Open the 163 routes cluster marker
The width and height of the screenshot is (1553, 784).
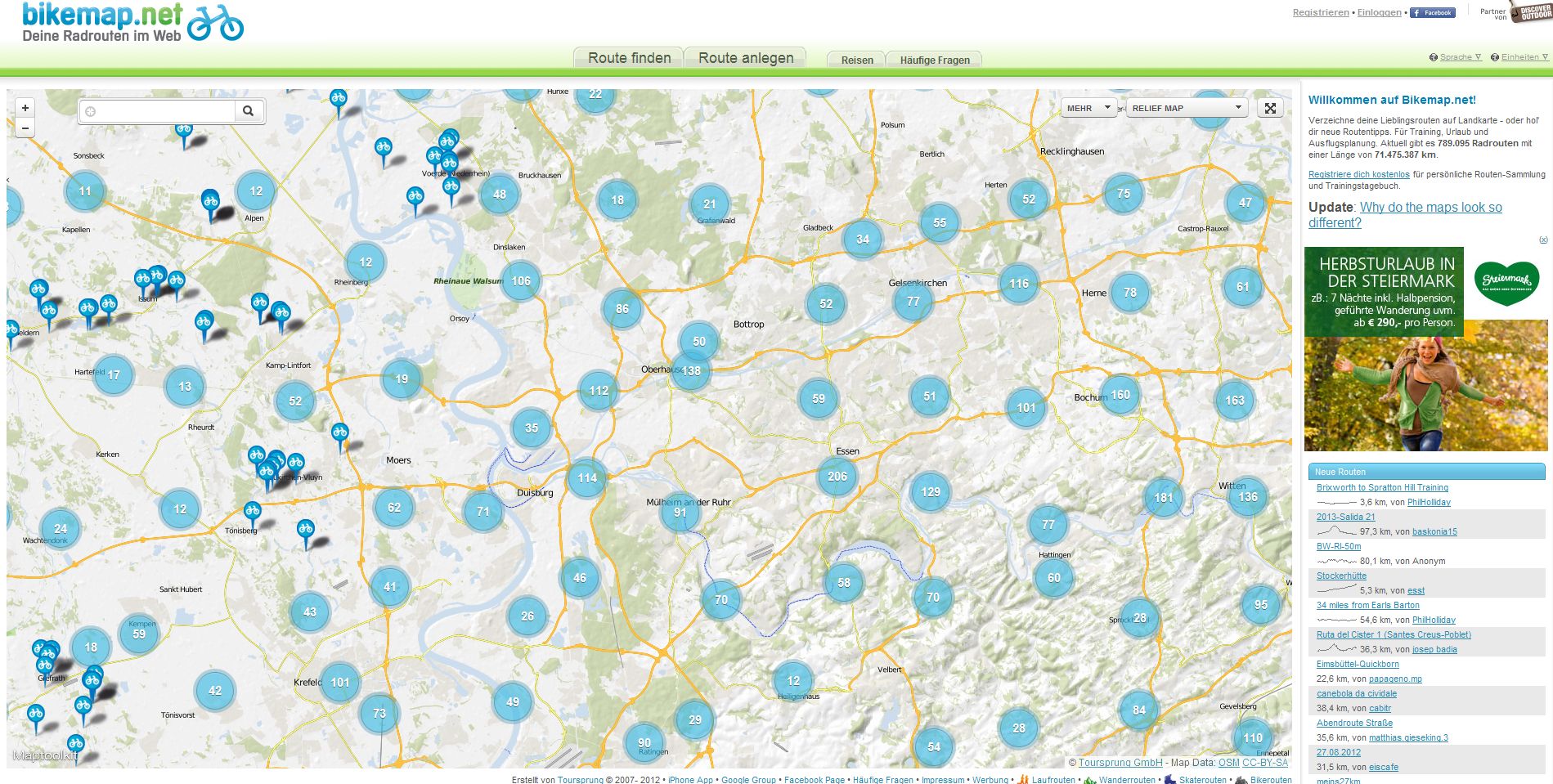[x=1234, y=401]
